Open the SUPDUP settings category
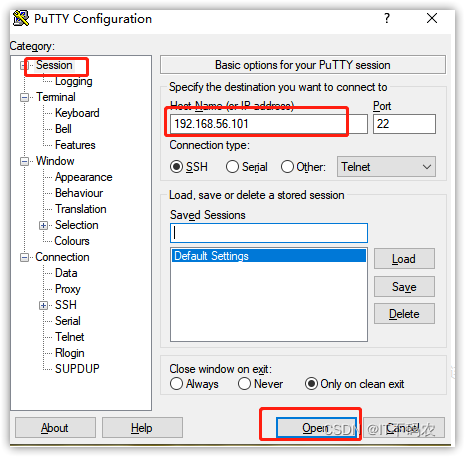 tap(77, 369)
